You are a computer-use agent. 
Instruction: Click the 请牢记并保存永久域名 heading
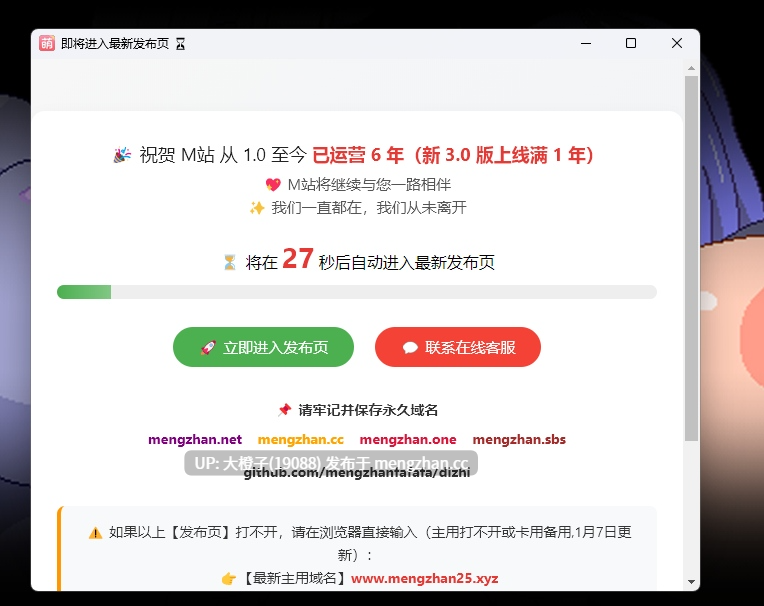(368, 410)
